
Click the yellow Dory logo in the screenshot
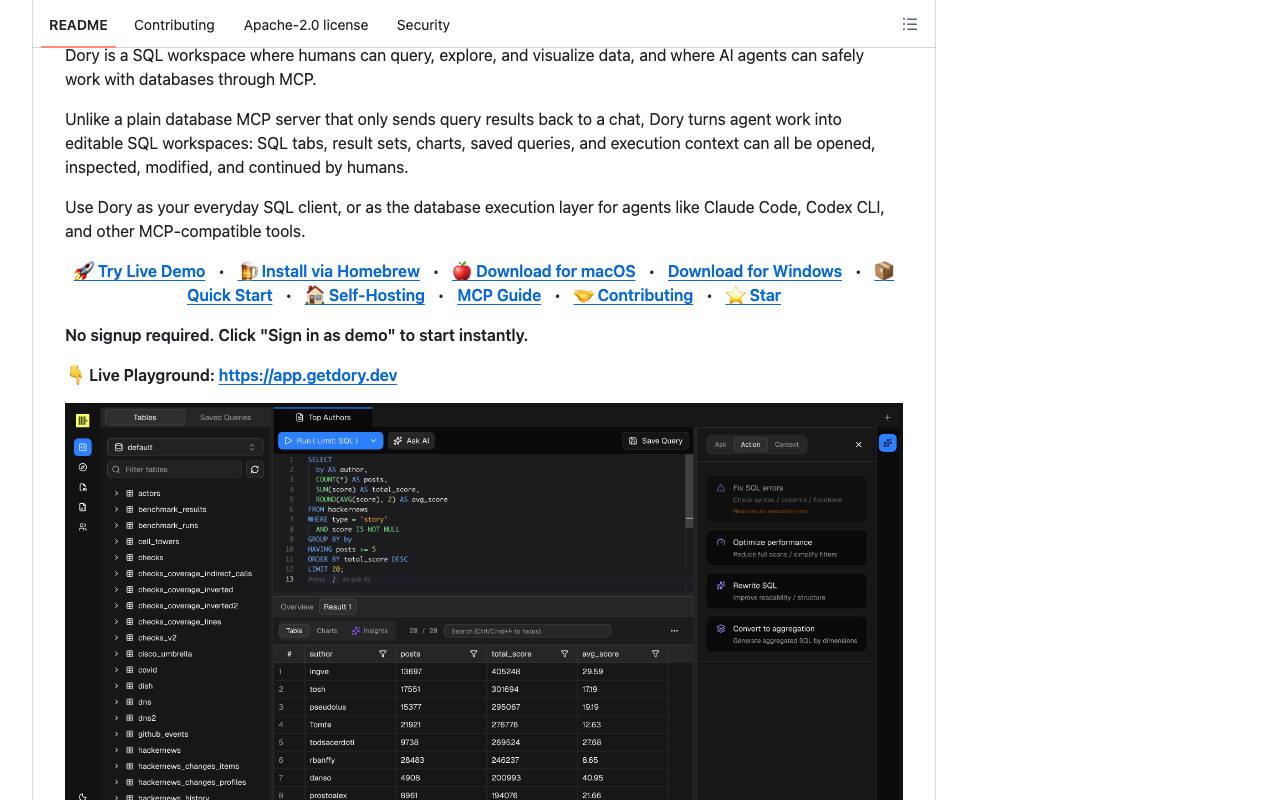click(83, 420)
